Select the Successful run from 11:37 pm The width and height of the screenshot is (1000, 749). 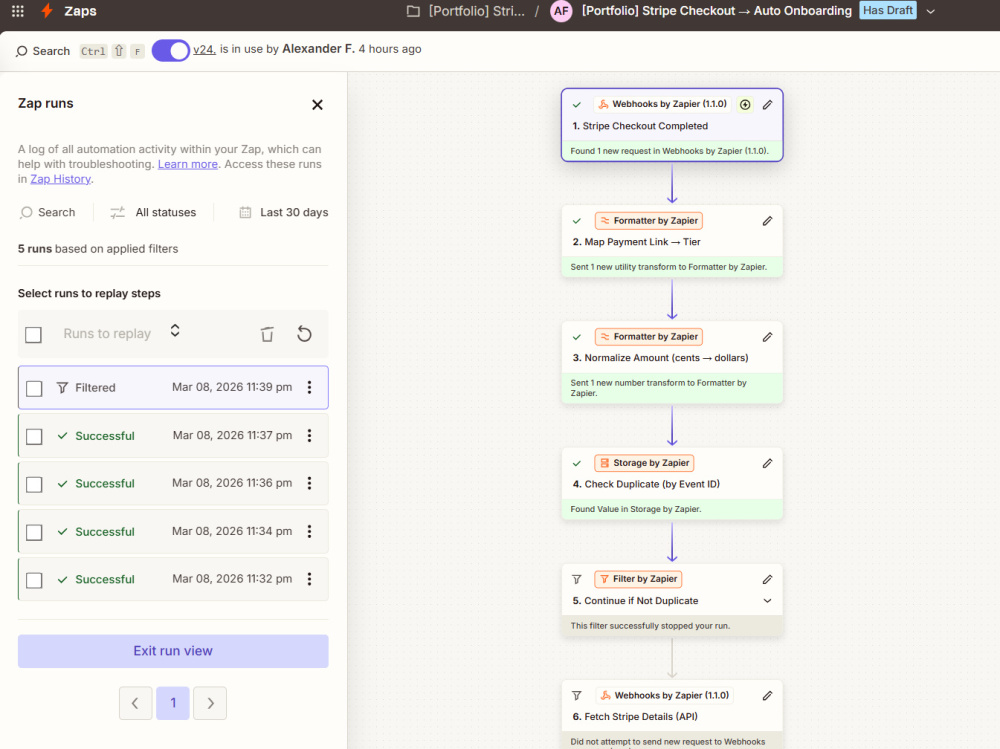coord(173,435)
